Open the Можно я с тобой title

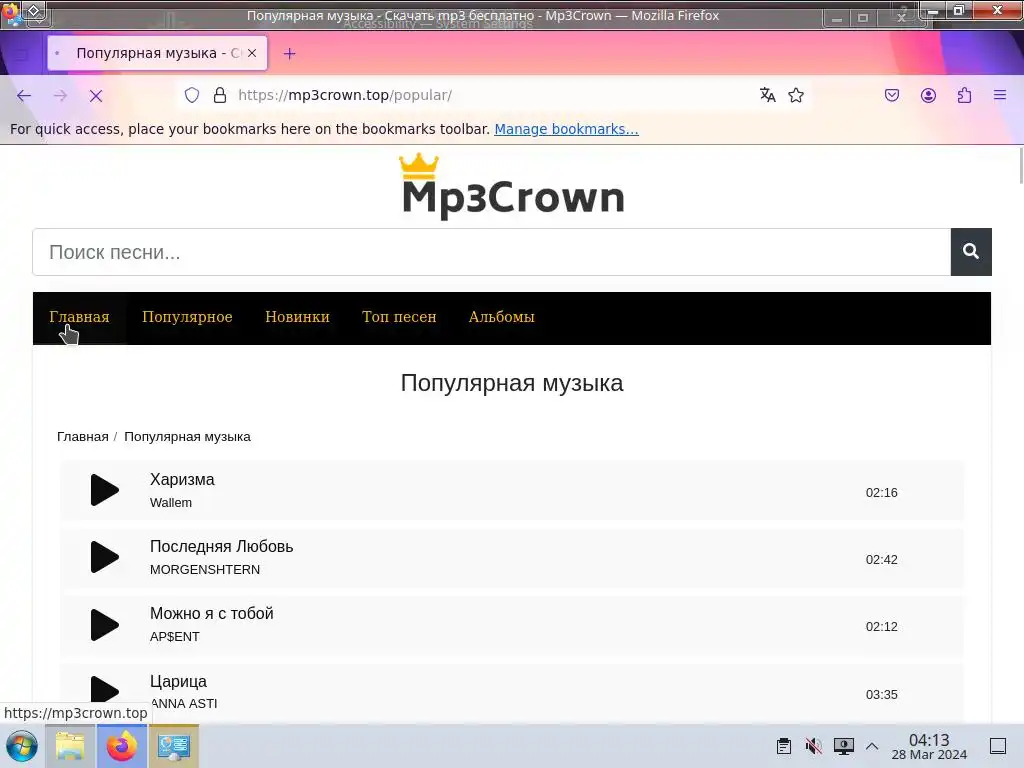[x=212, y=613]
